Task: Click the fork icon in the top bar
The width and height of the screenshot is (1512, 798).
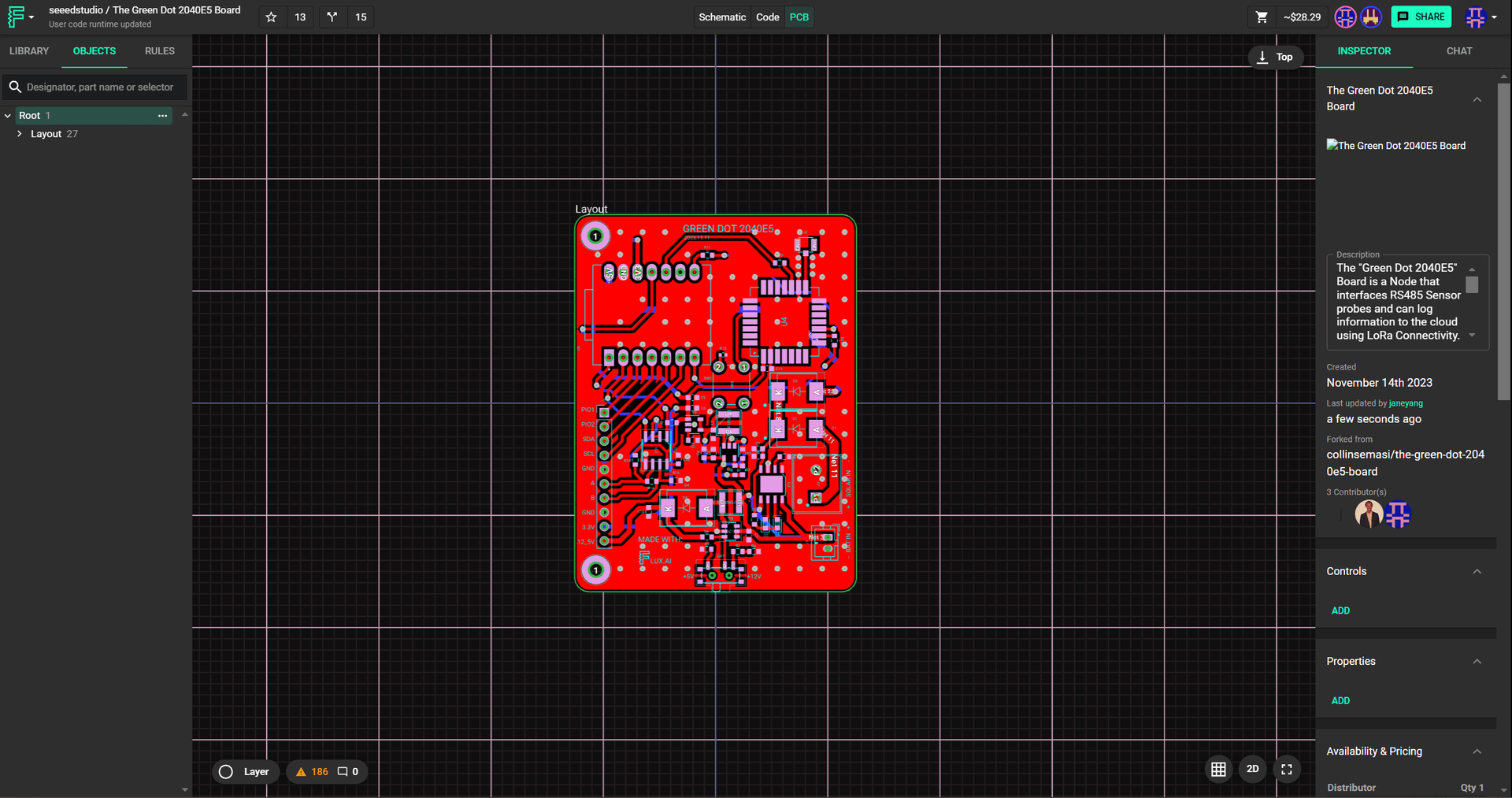Action: click(x=332, y=17)
